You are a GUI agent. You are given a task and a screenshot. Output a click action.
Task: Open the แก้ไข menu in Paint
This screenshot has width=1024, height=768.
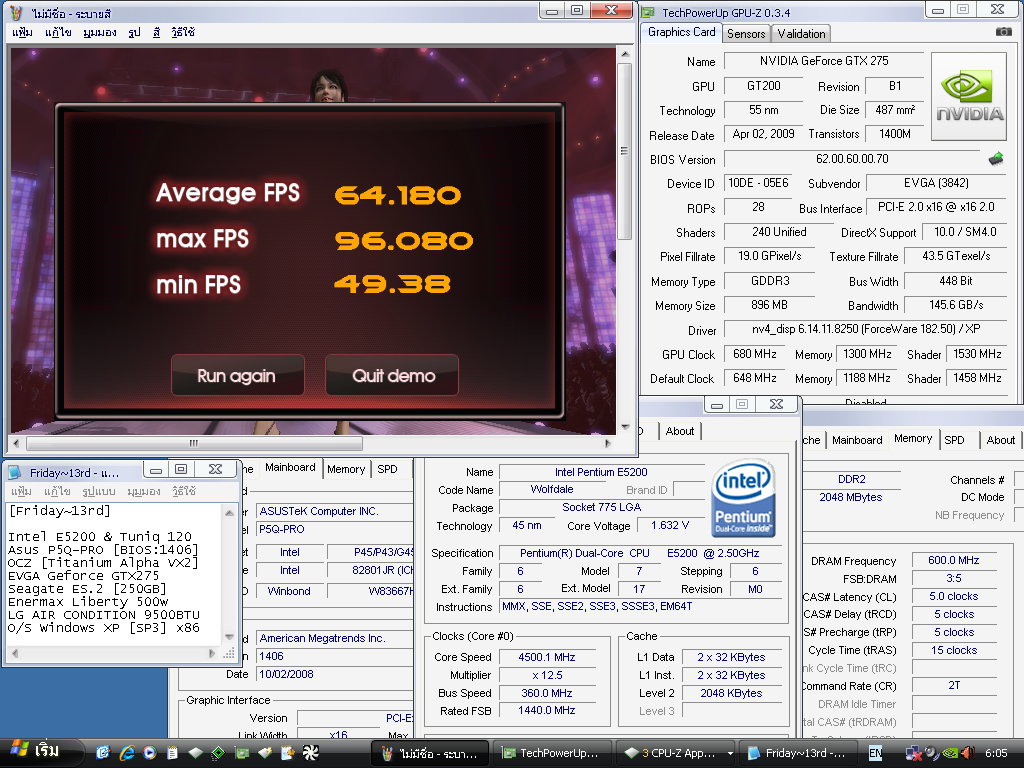(58, 32)
